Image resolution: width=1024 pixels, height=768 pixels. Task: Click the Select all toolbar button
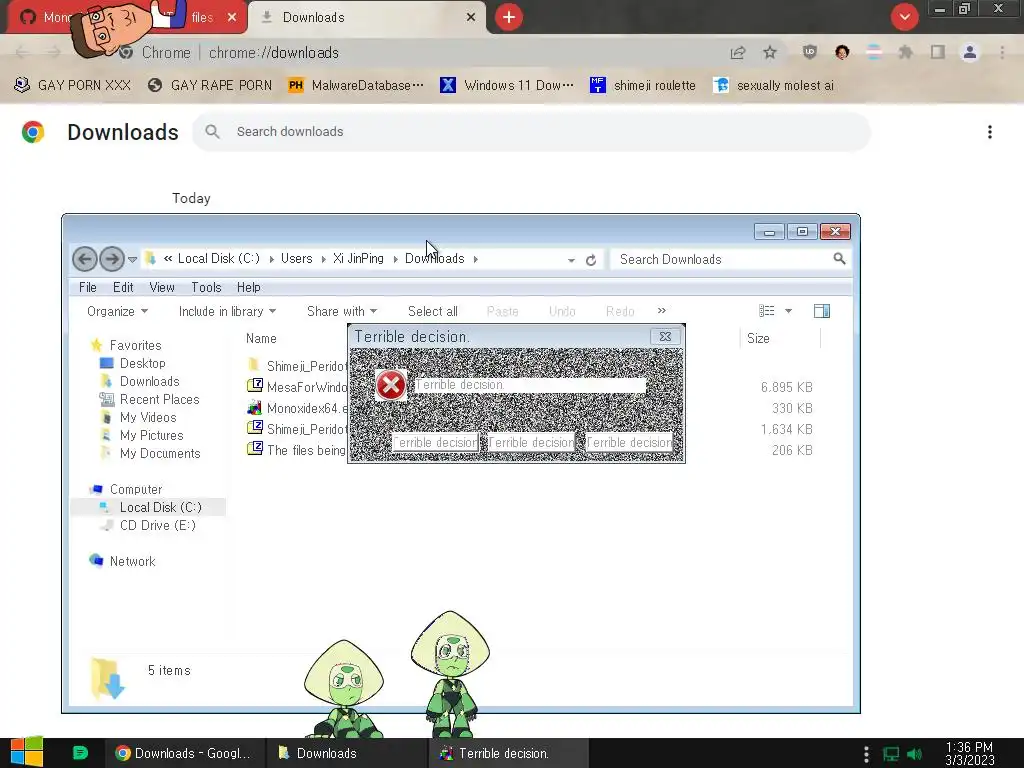click(432, 312)
